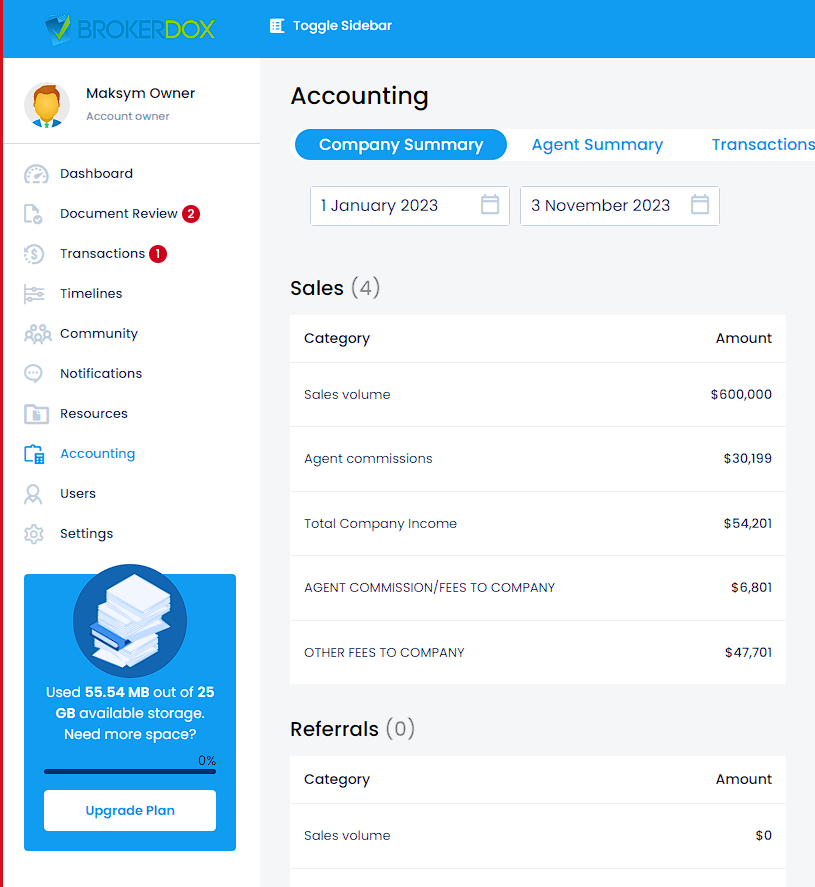Click the Community people icon
The width and height of the screenshot is (815, 887).
click(38, 334)
